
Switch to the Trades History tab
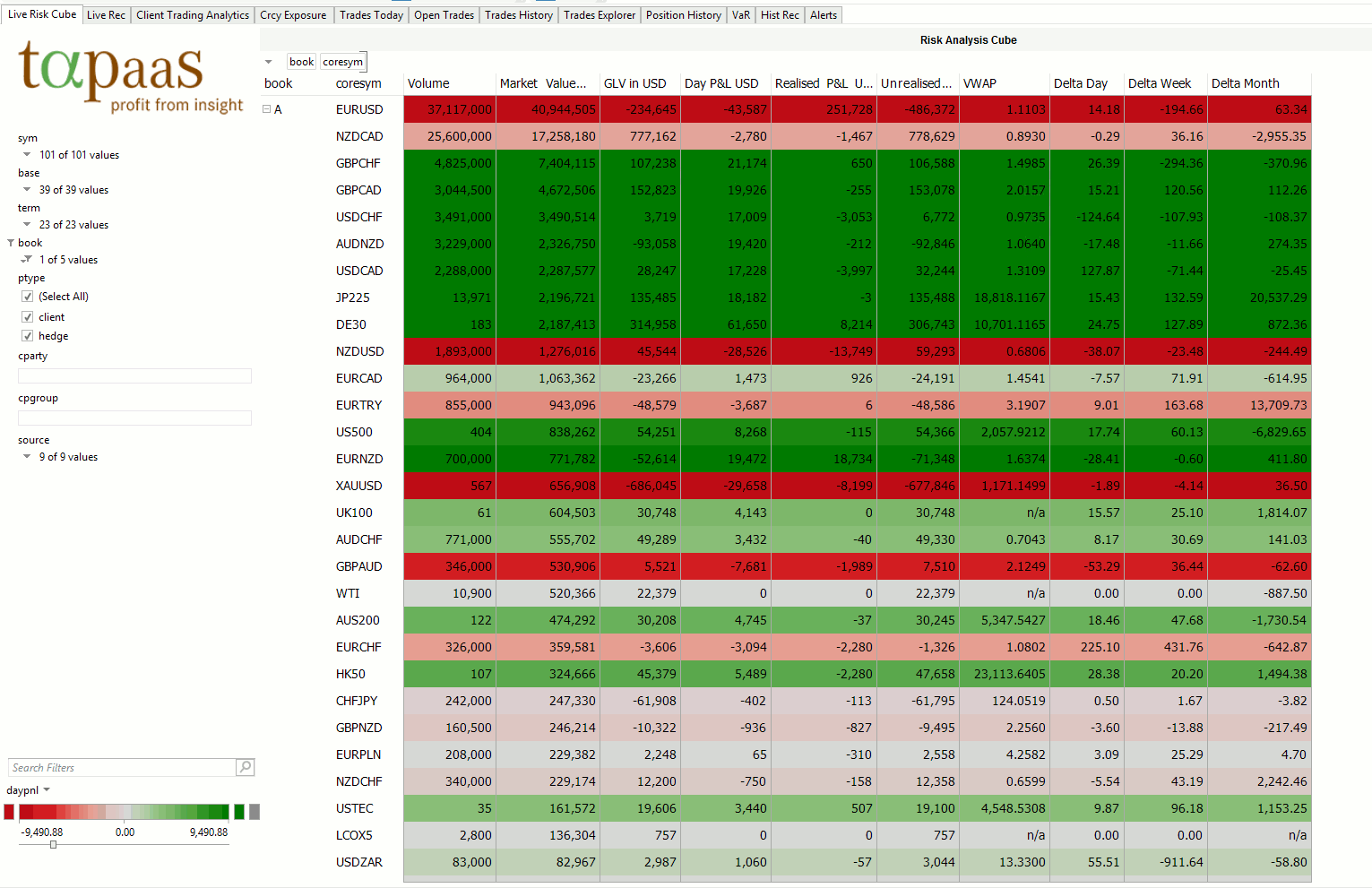519,15
